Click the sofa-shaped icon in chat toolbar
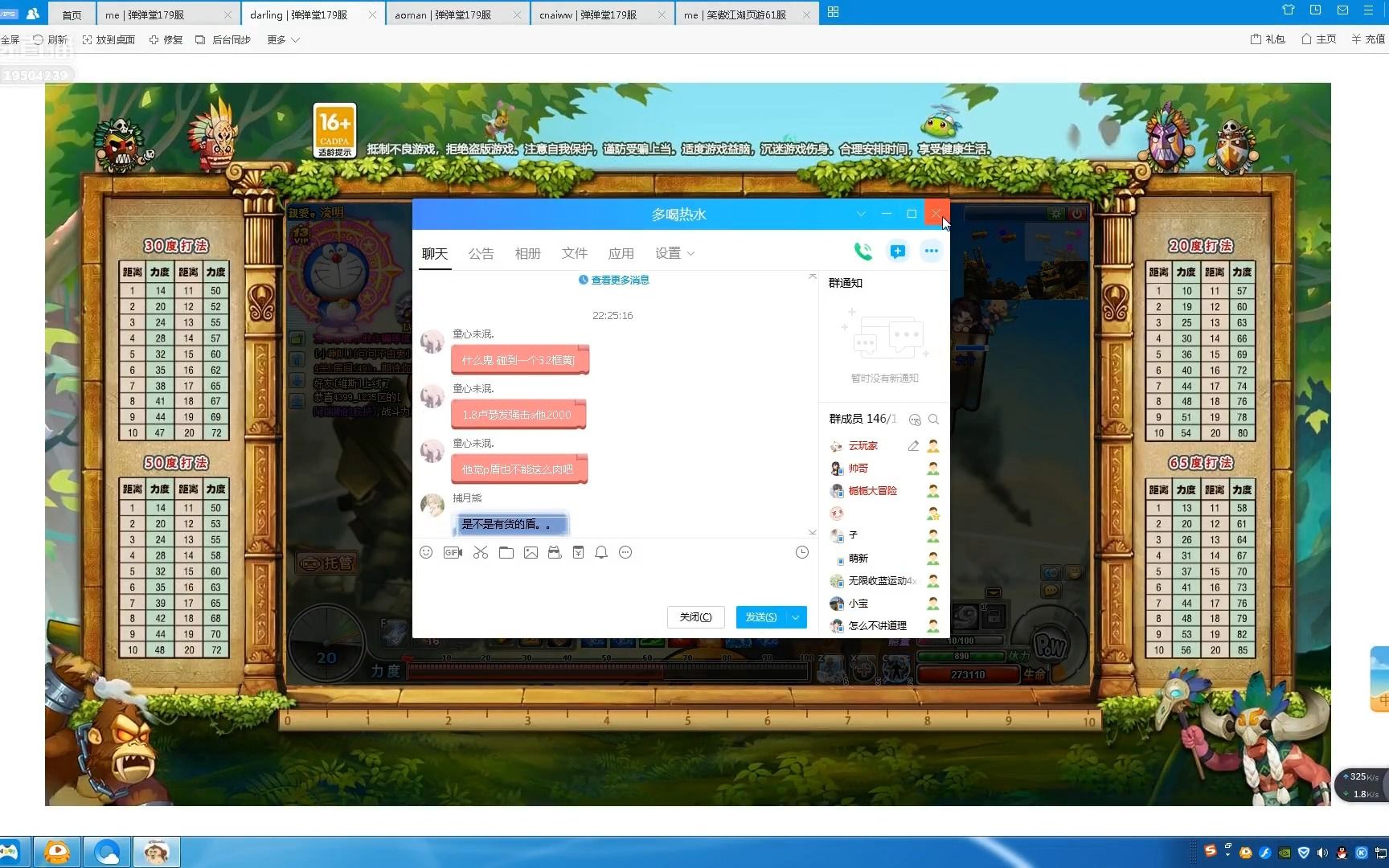Image resolution: width=1389 pixels, height=868 pixels. click(555, 552)
